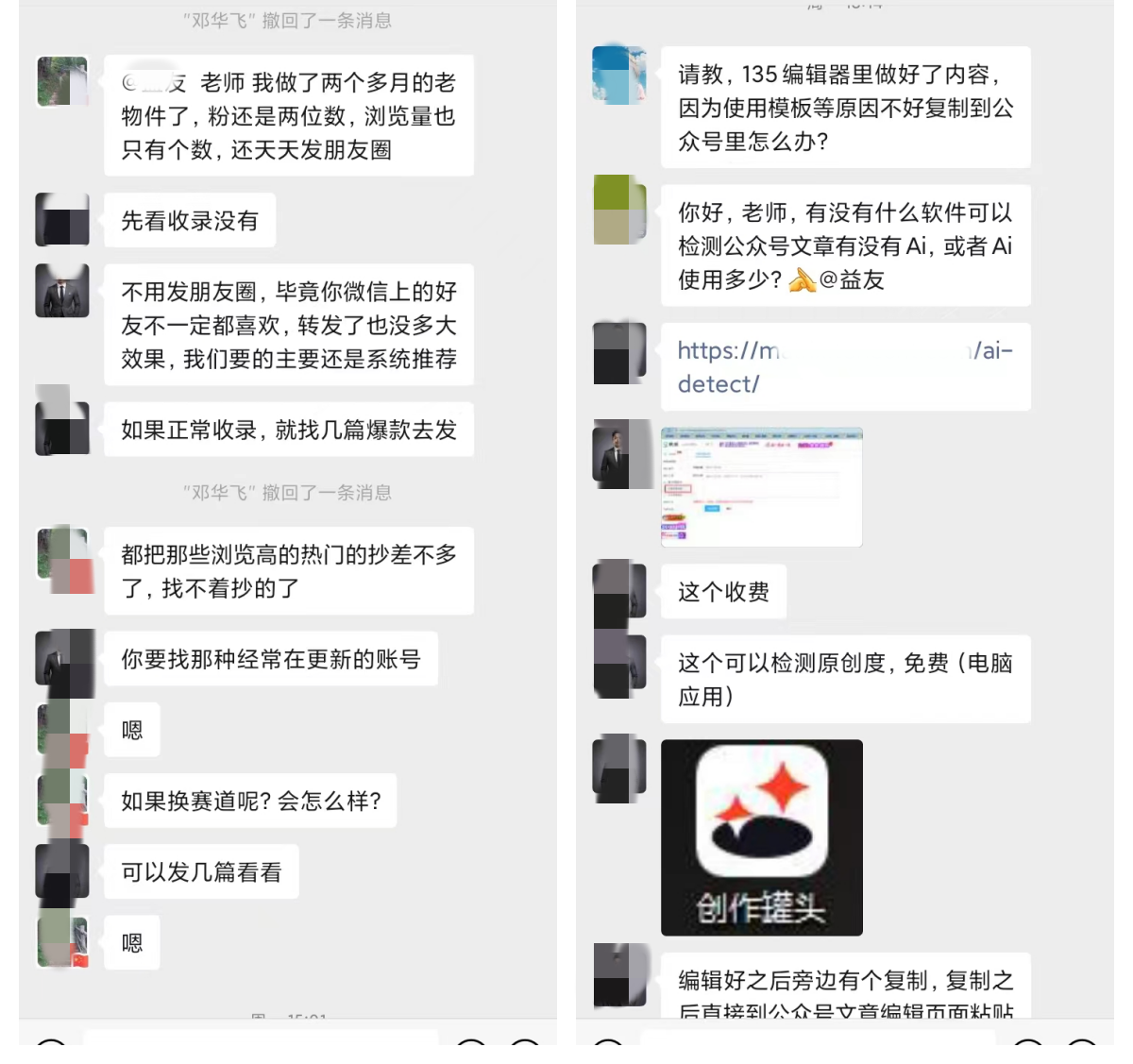Open the website screenshot image thumbnail
The width and height of the screenshot is (1133, 1064).
point(762,486)
